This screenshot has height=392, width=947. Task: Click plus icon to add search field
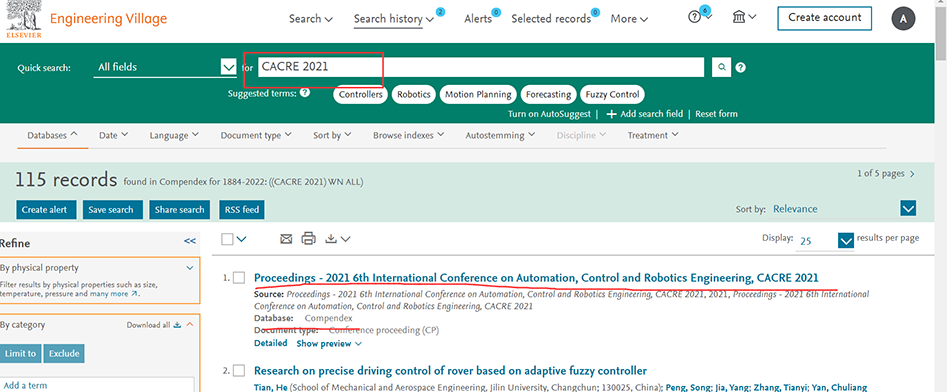(x=611, y=114)
